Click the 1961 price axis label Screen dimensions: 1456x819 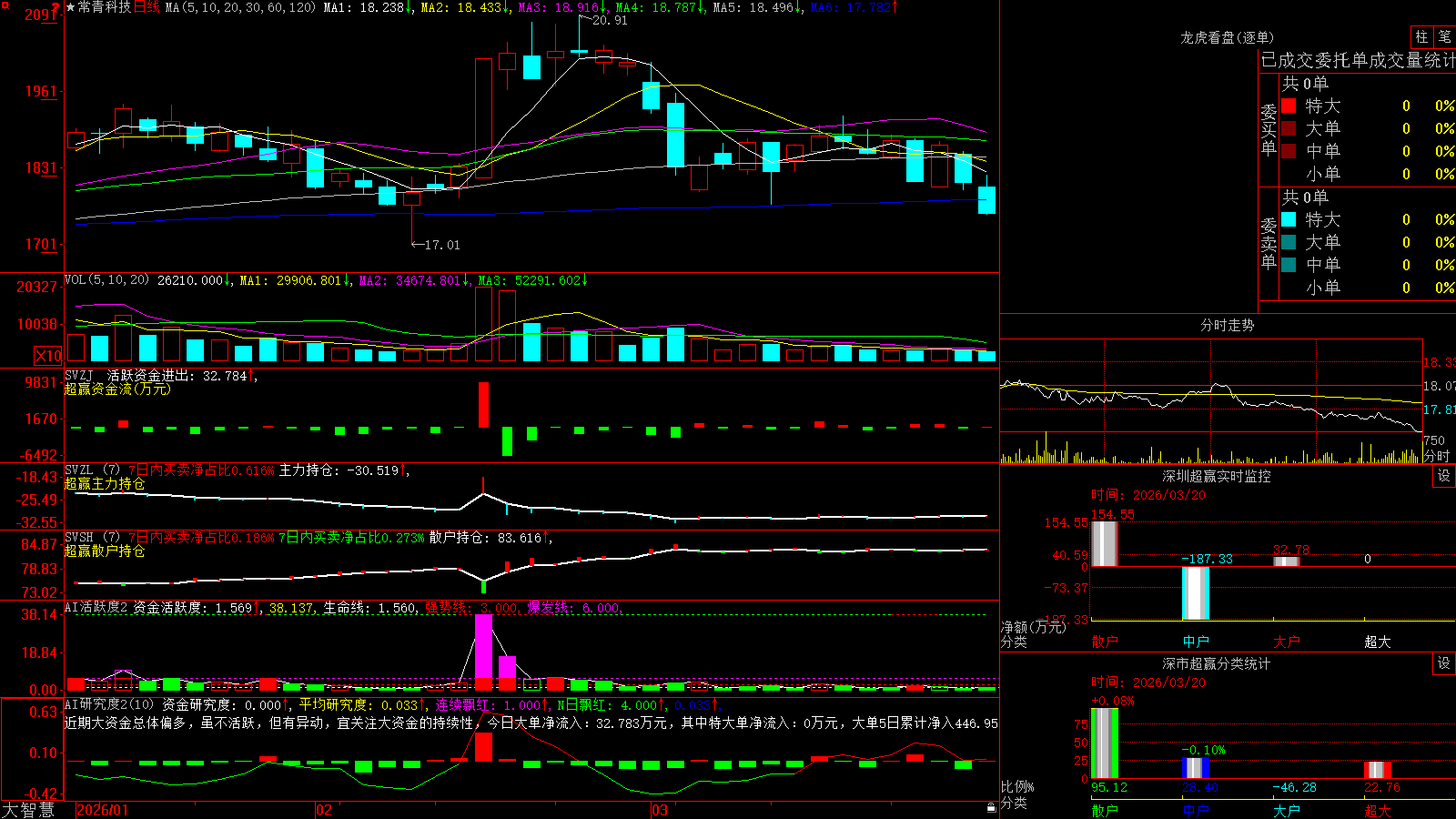[41, 91]
